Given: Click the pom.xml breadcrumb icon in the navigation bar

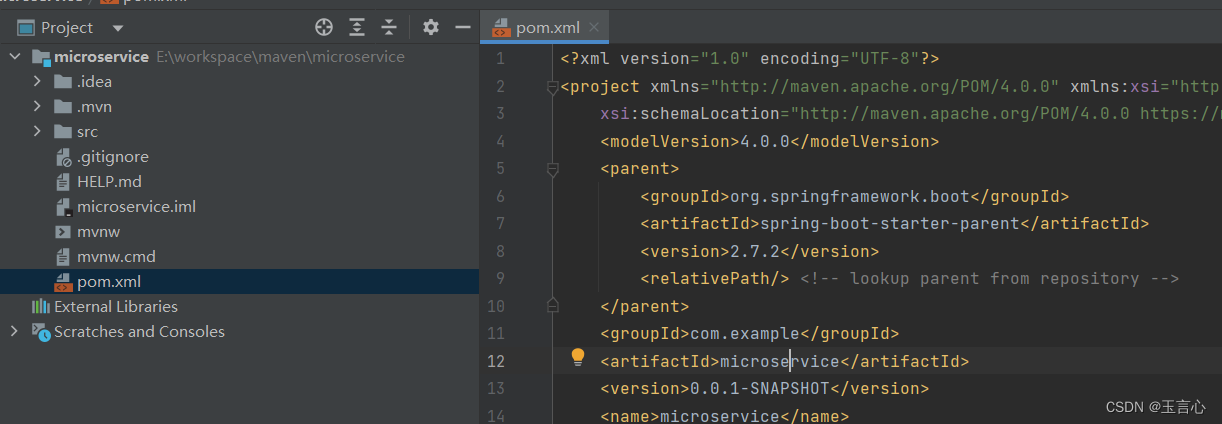Looking at the screenshot, I should tap(109, 2).
